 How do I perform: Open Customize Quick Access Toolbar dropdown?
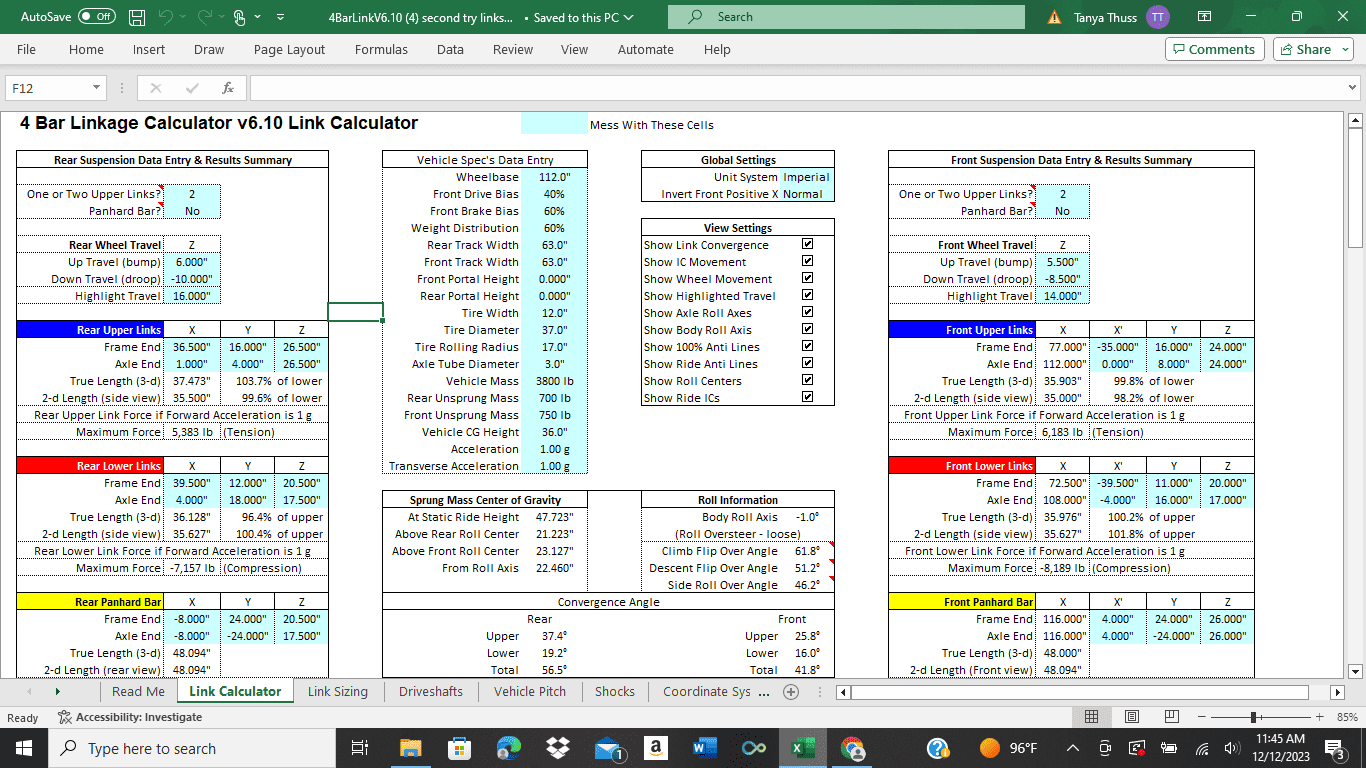[x=279, y=17]
